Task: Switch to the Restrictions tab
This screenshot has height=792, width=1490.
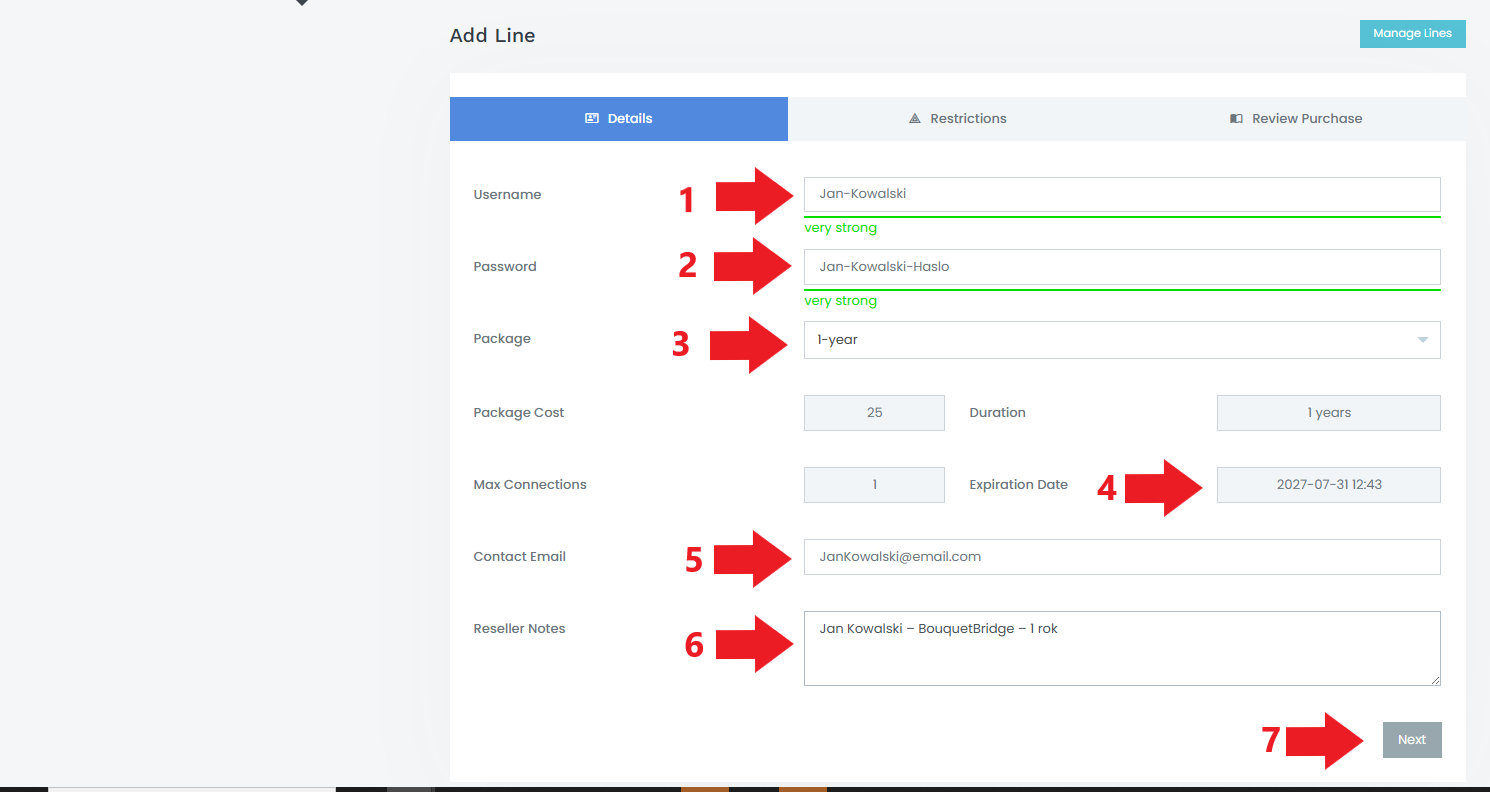Action: click(957, 118)
